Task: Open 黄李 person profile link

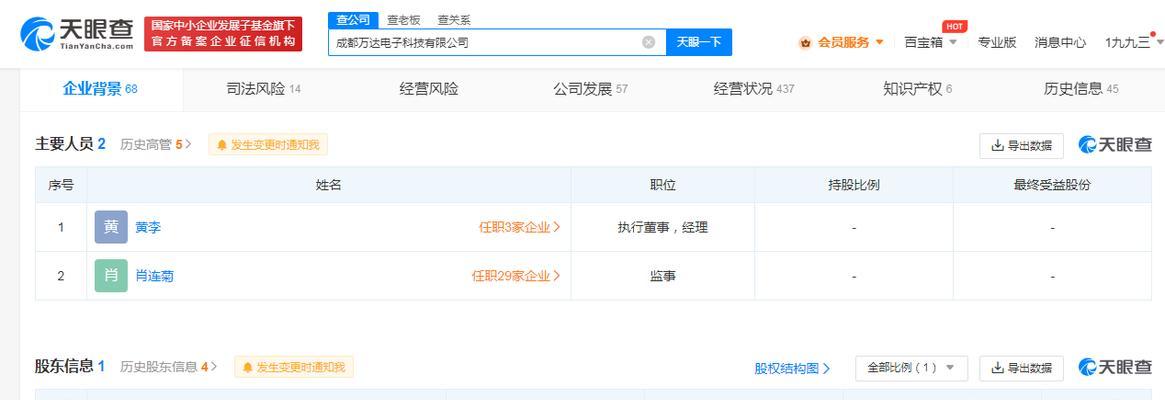Action: point(148,228)
